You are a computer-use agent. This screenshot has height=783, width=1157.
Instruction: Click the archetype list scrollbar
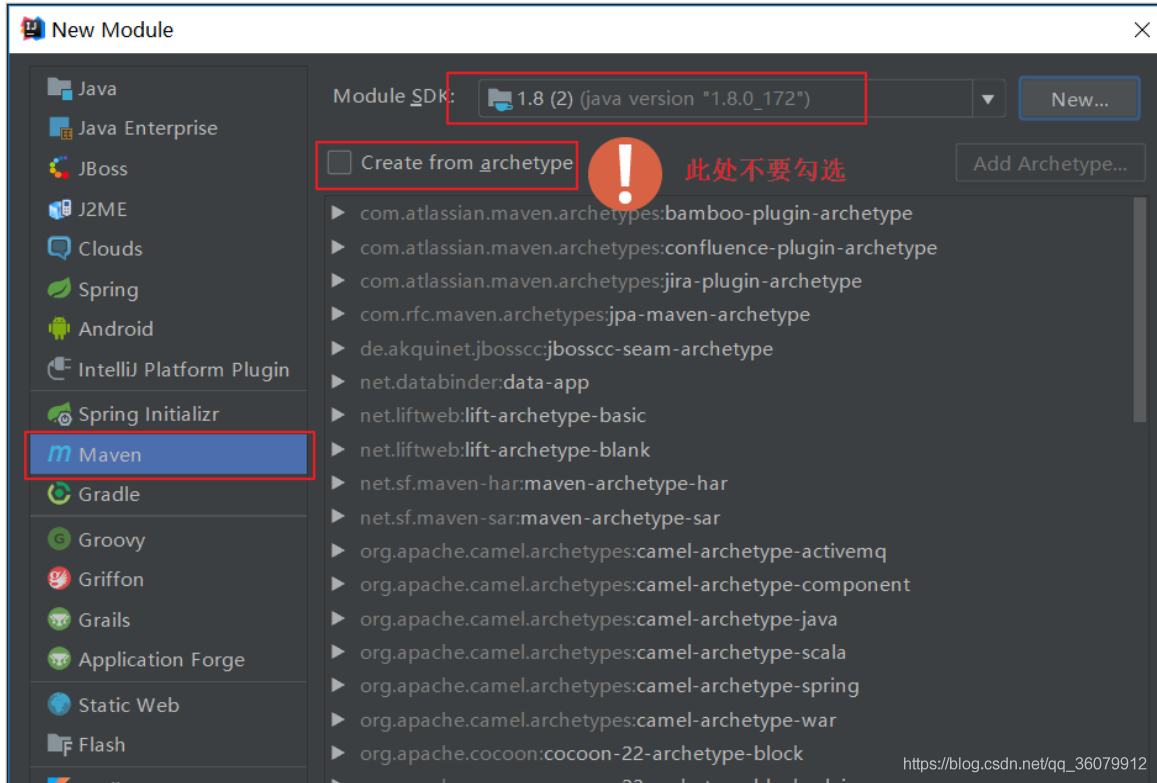[x=1140, y=310]
